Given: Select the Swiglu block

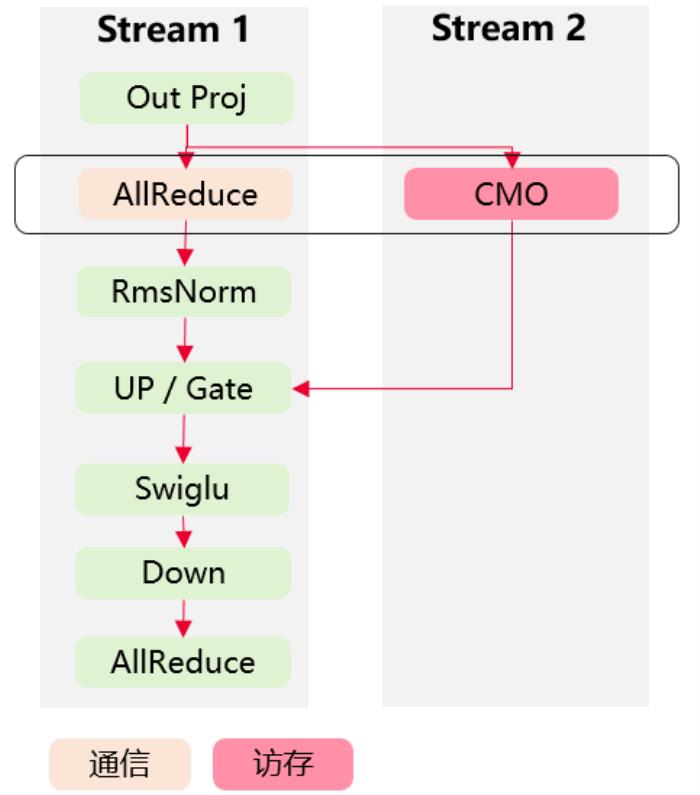Looking at the screenshot, I should 182,488.
